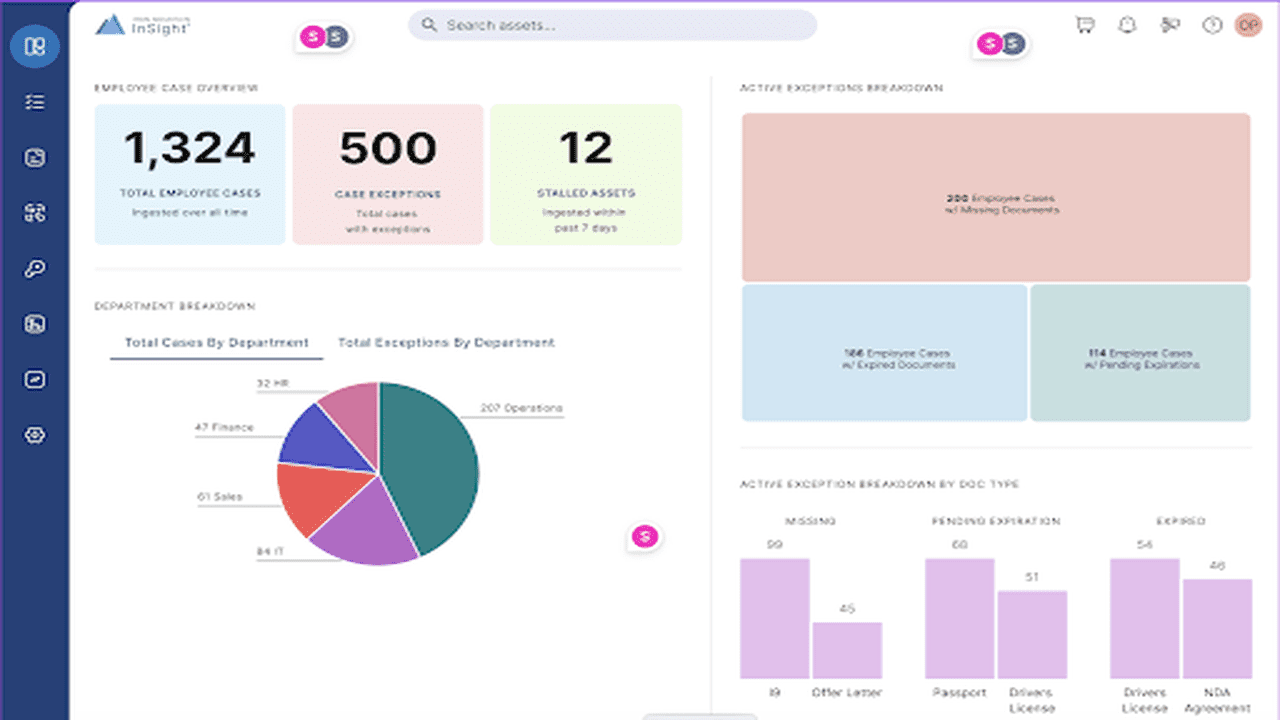The height and width of the screenshot is (720, 1280).
Task: Focus the Search assets field
Action: coord(612,25)
